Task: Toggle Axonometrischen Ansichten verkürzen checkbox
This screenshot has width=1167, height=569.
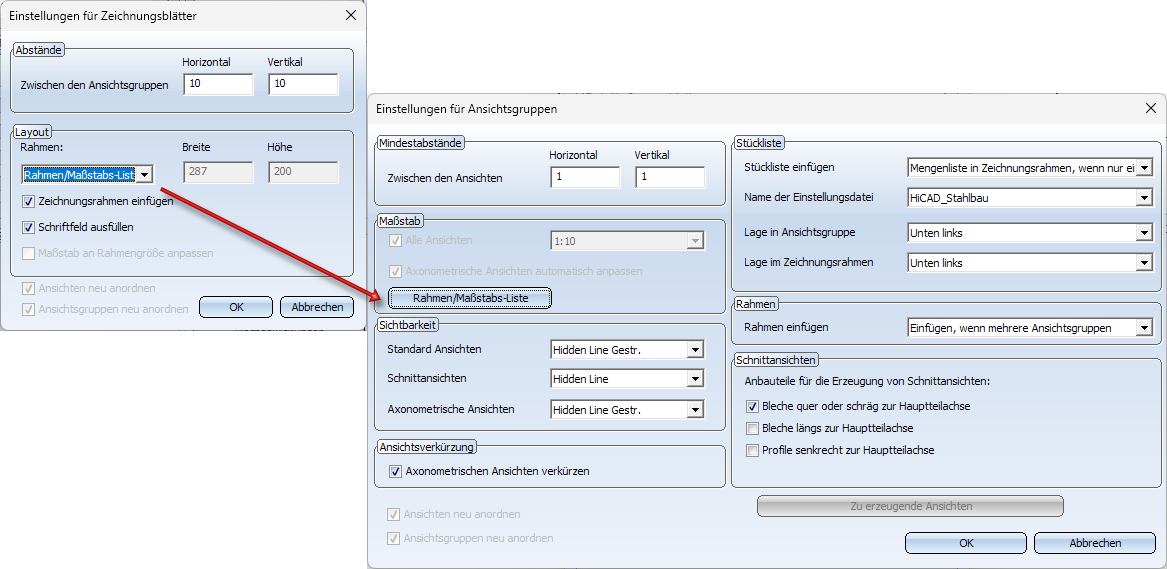Action: (395, 471)
